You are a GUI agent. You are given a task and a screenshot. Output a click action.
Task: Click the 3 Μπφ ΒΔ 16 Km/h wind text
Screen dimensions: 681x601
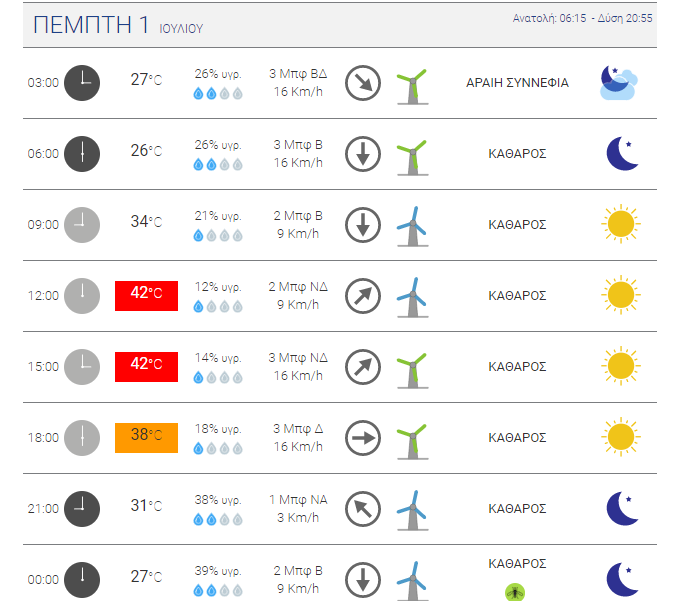pyautogui.click(x=298, y=83)
